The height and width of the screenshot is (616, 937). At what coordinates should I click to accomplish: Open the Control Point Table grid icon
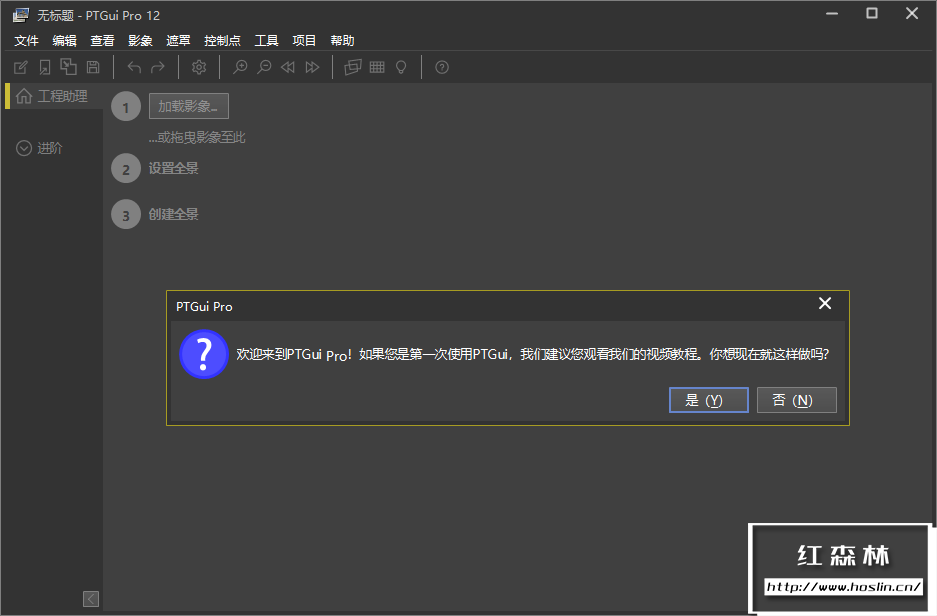point(377,67)
